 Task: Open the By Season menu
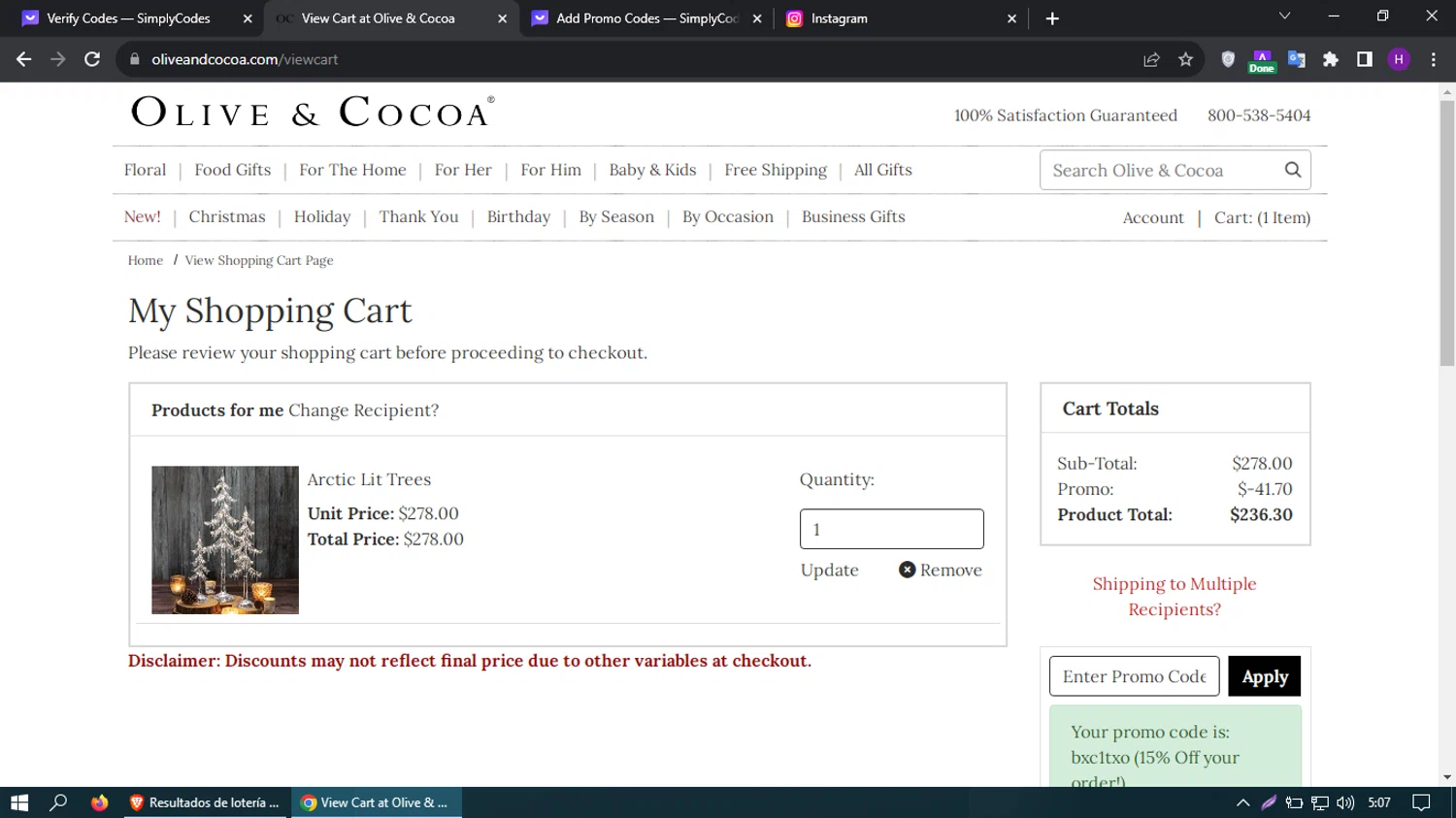click(616, 216)
